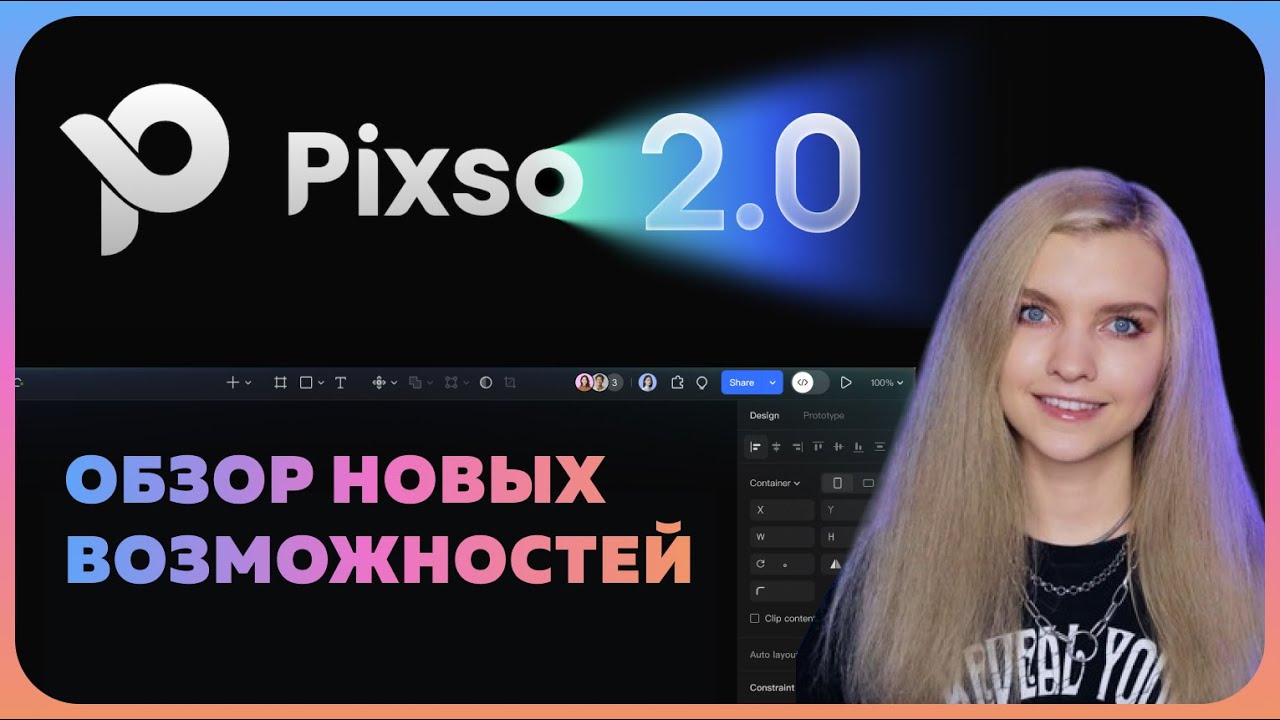Click the Play present prototype icon

pyautogui.click(x=846, y=383)
